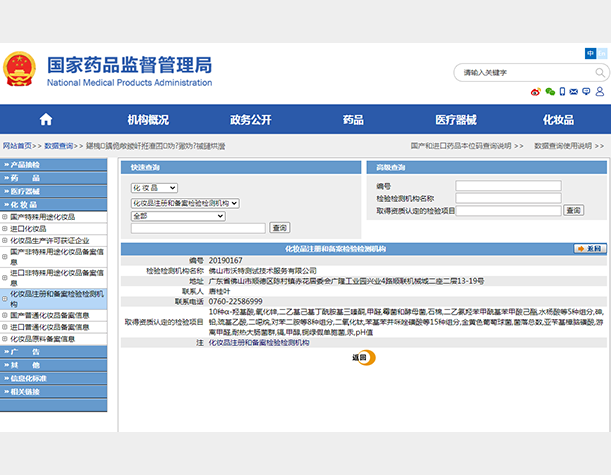Open 化妆品 navigation menu
Screen dimensions: 611x475
[x=558, y=120]
